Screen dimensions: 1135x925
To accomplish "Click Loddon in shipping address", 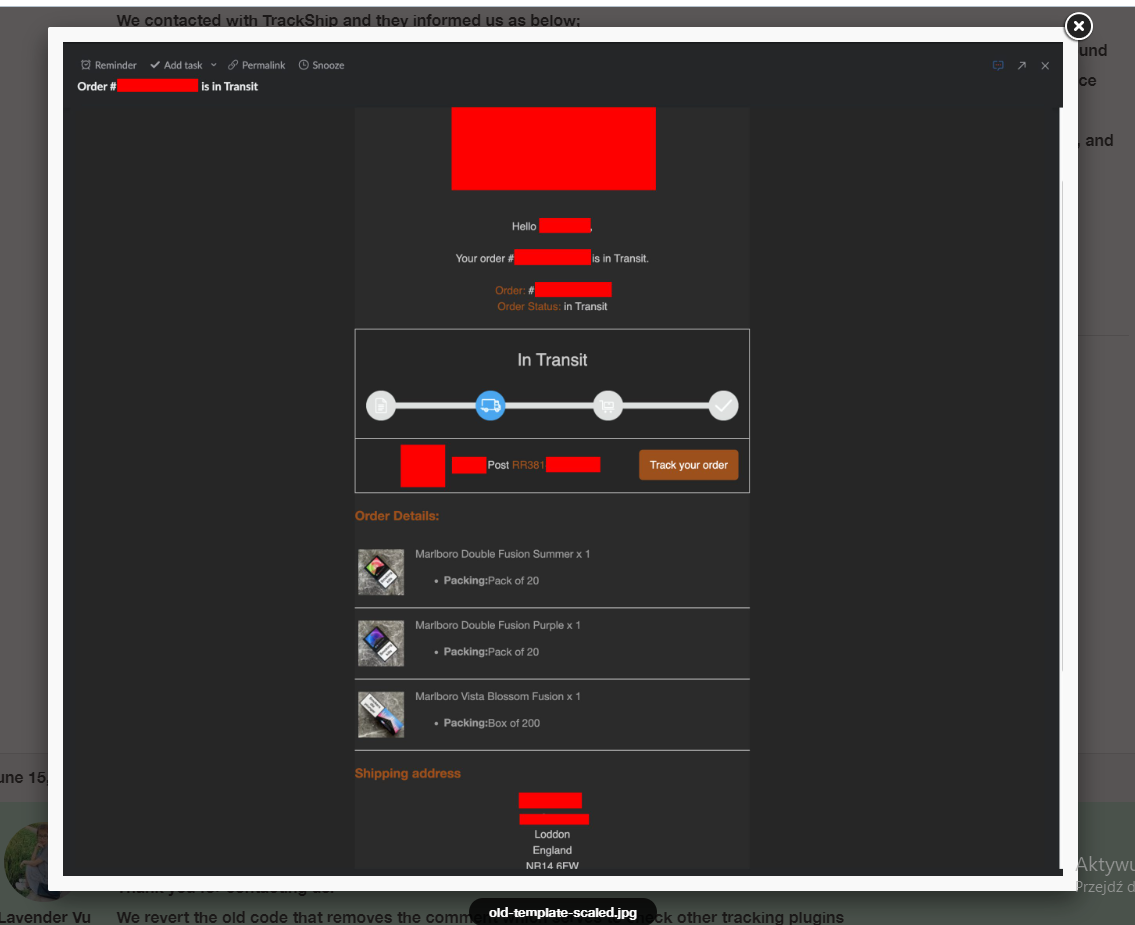I will [x=552, y=835].
